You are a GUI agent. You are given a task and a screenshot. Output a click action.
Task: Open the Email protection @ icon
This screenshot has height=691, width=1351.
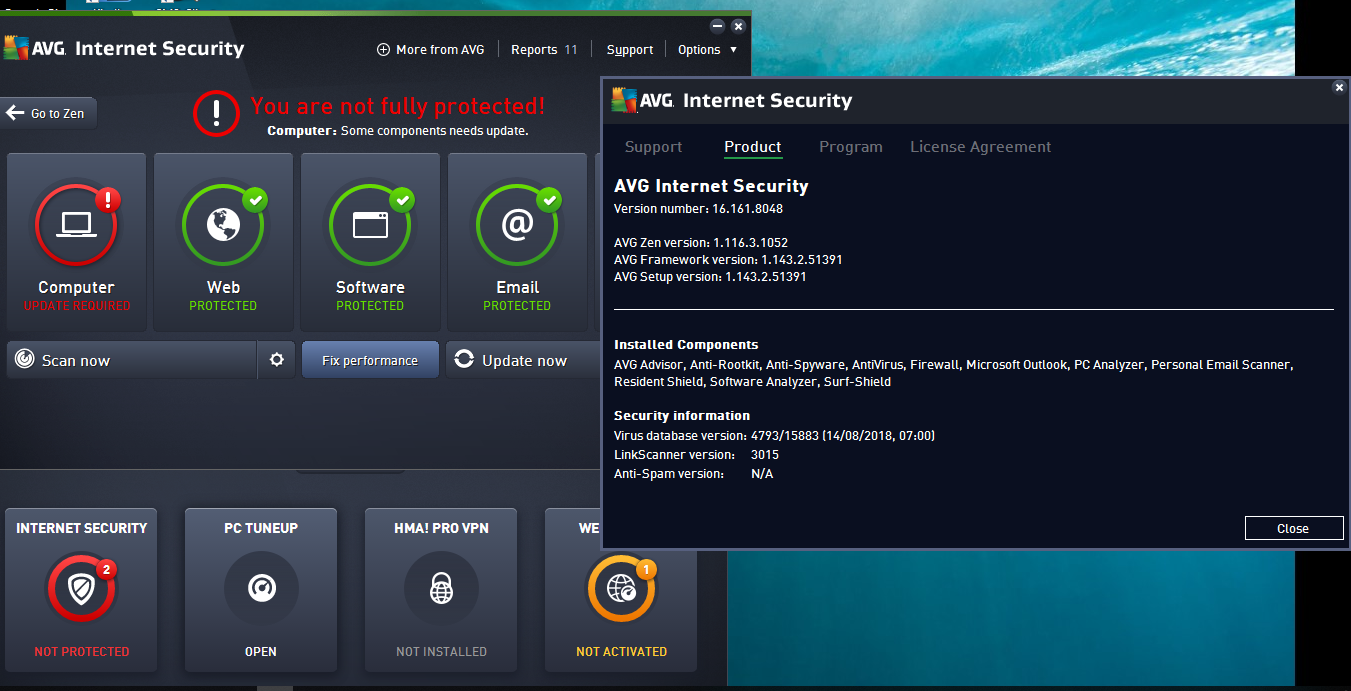(517, 225)
